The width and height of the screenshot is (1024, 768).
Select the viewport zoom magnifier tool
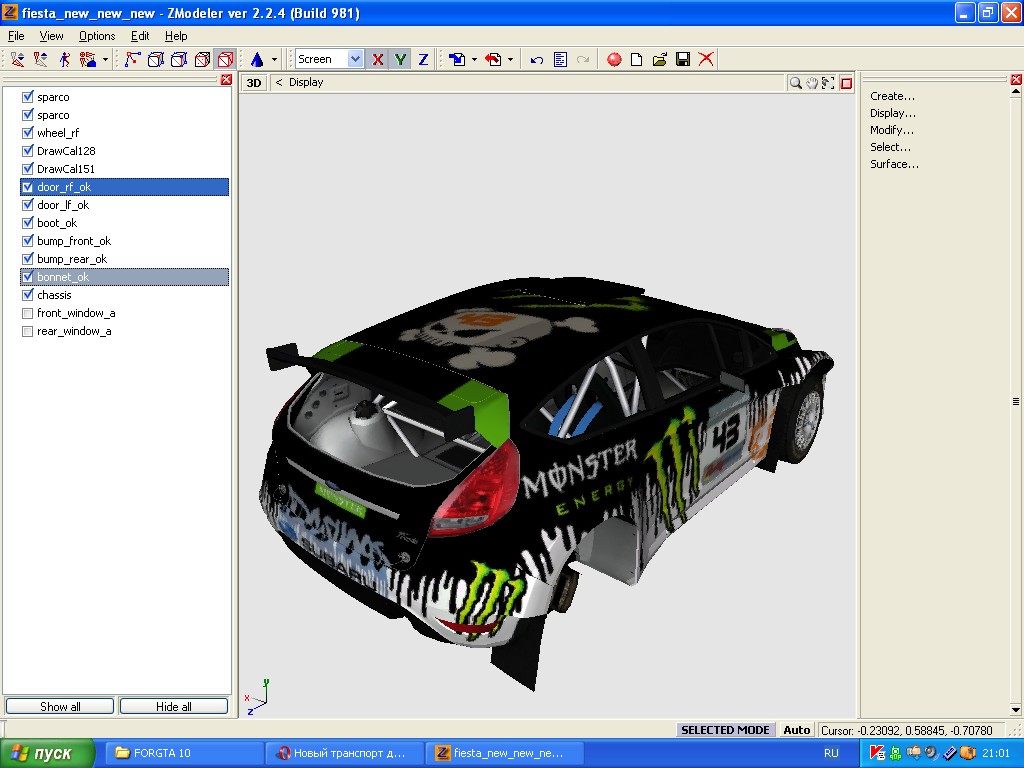pyautogui.click(x=795, y=83)
